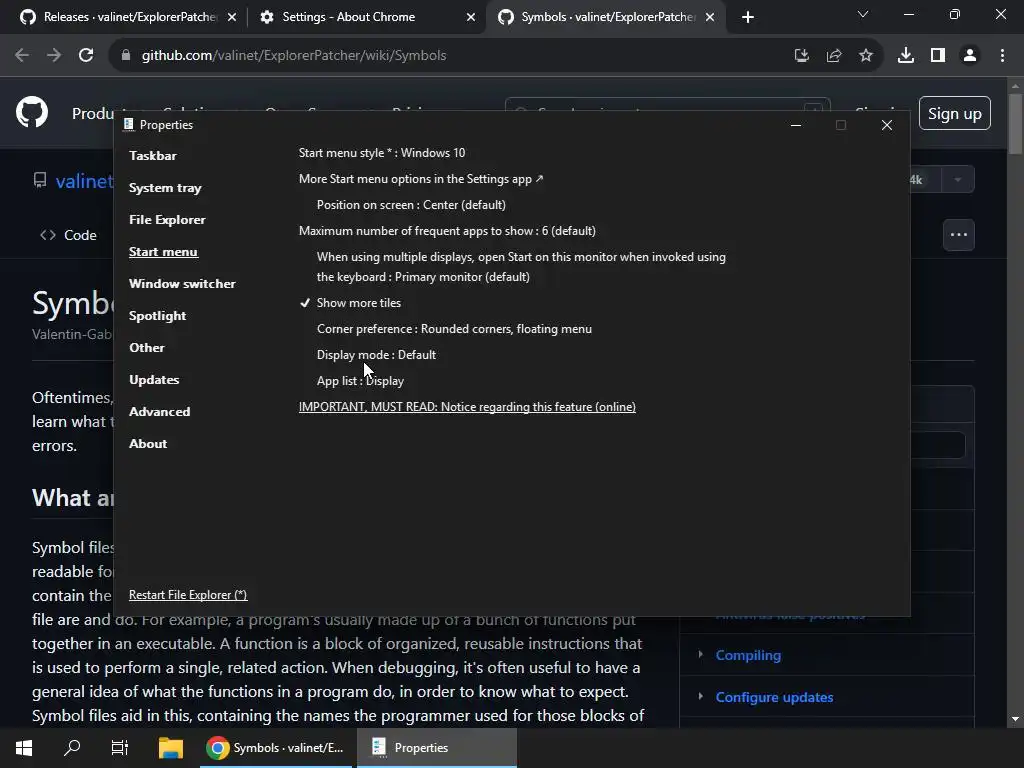Click the GitHub Octocat logo on the page
This screenshot has height=768, width=1024.
coord(31,112)
